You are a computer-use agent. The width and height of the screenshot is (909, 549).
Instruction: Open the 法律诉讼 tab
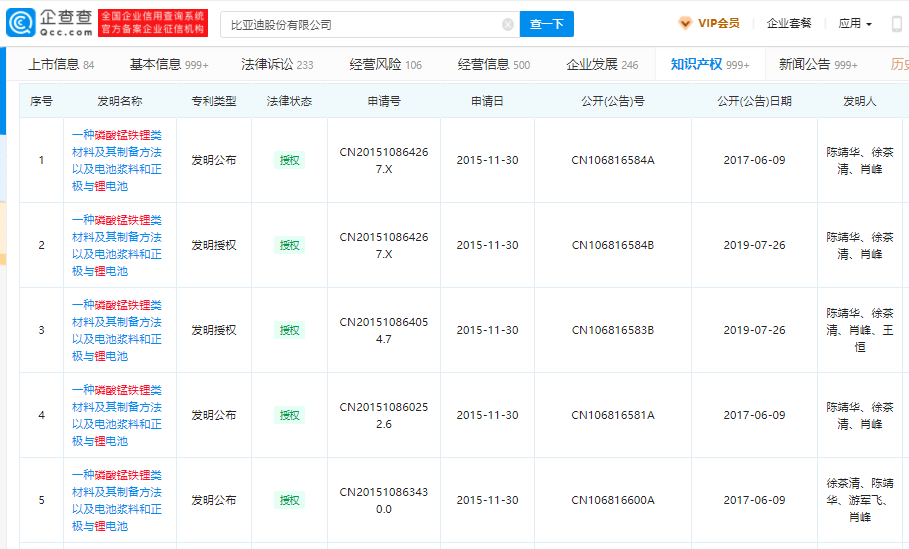click(x=276, y=65)
